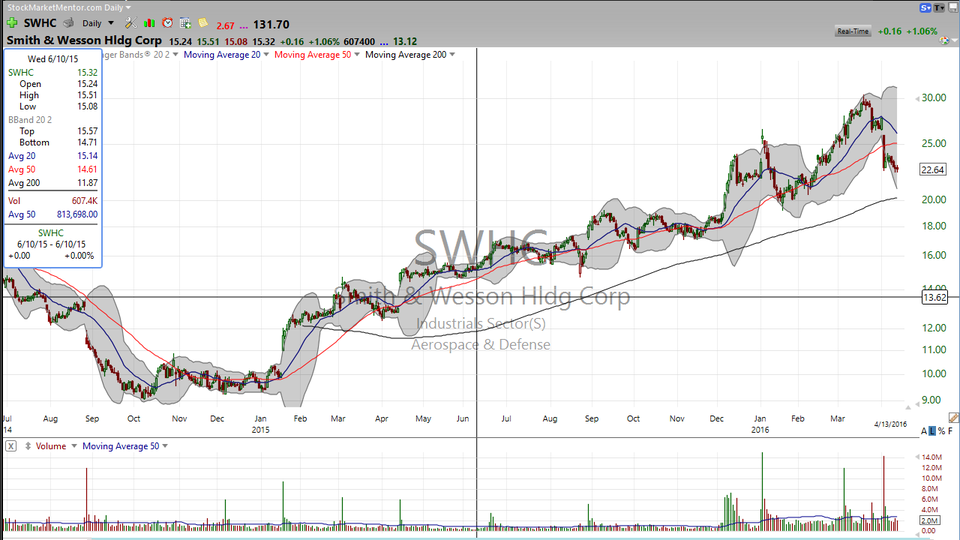Click the 13.12 value in header row

click(x=405, y=42)
